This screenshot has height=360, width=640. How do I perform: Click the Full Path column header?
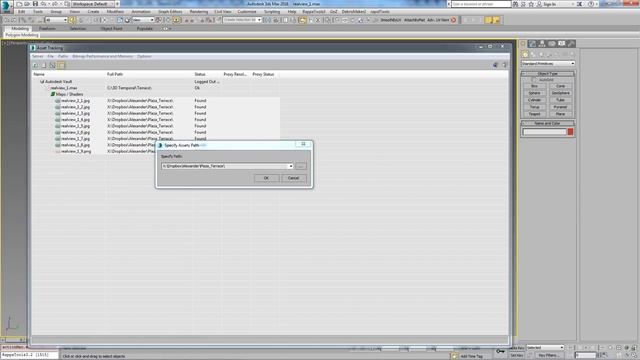[149, 74]
